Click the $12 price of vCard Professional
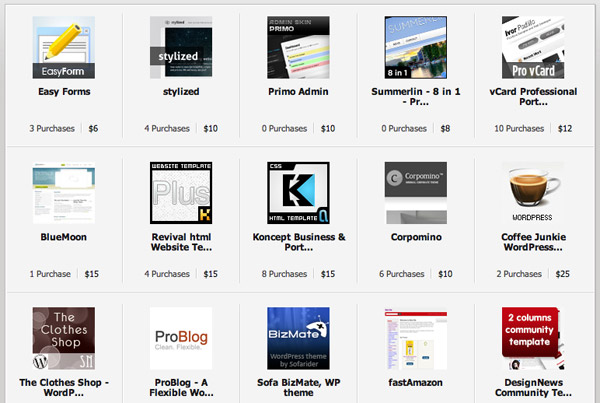Viewport: 600px width, 403px height. (x=565, y=129)
